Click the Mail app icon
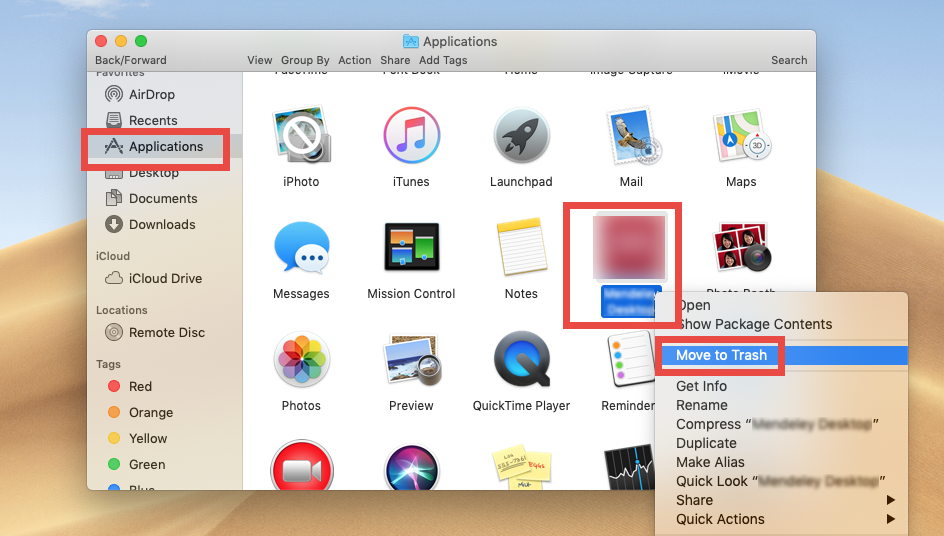Screen dimensions: 944x536 tap(631, 138)
